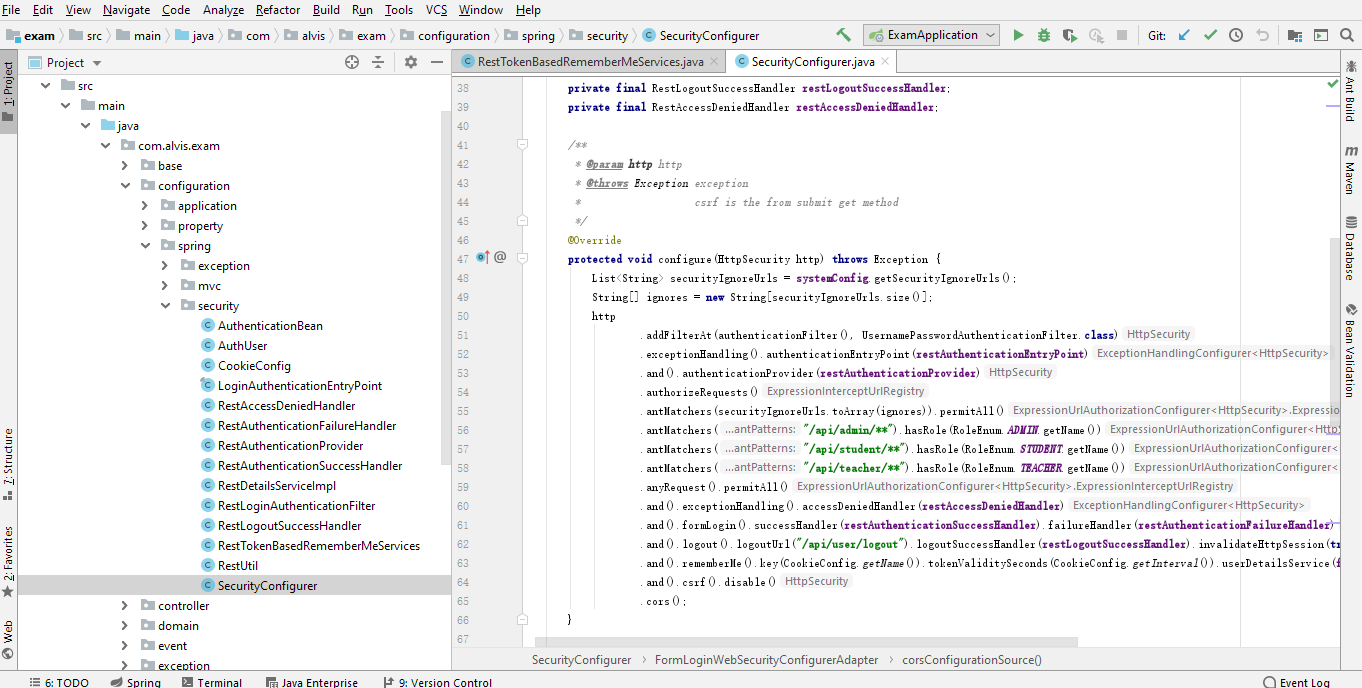Image resolution: width=1362 pixels, height=688 pixels.
Task: Commit changes to Git
Action: pos(1210,34)
